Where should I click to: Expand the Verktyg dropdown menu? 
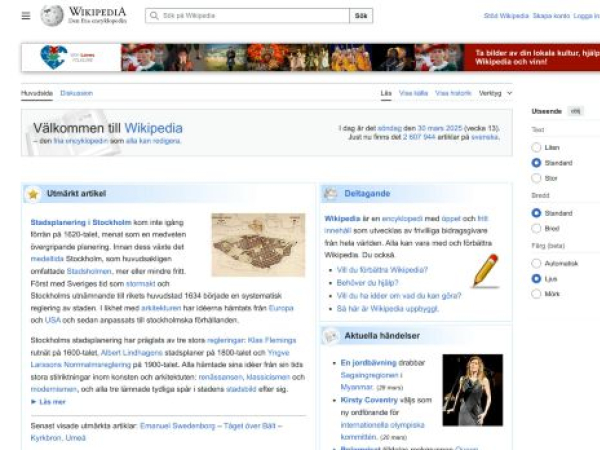(x=495, y=93)
